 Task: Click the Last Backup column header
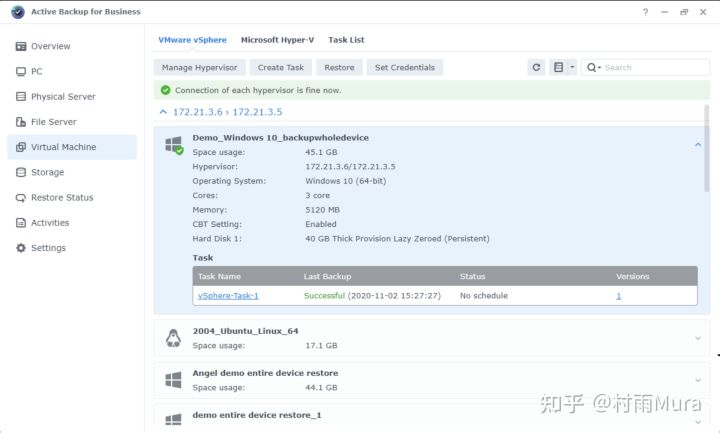pyautogui.click(x=327, y=276)
